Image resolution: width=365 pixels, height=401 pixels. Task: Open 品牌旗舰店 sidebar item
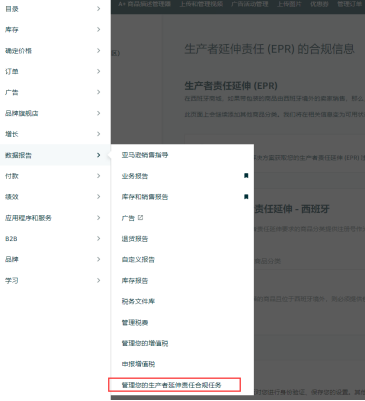22,113
